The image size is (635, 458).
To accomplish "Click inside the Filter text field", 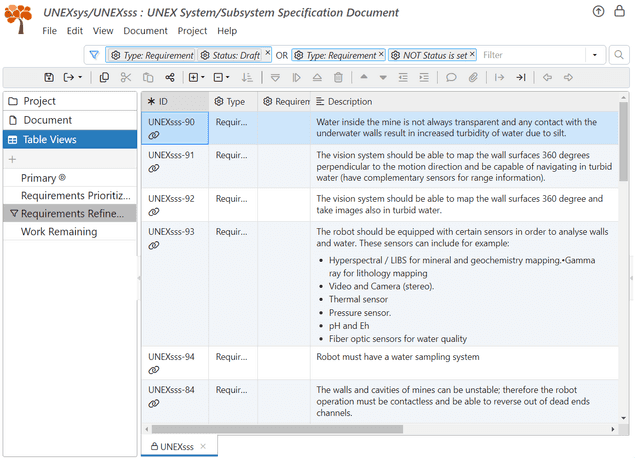I will click(x=532, y=55).
